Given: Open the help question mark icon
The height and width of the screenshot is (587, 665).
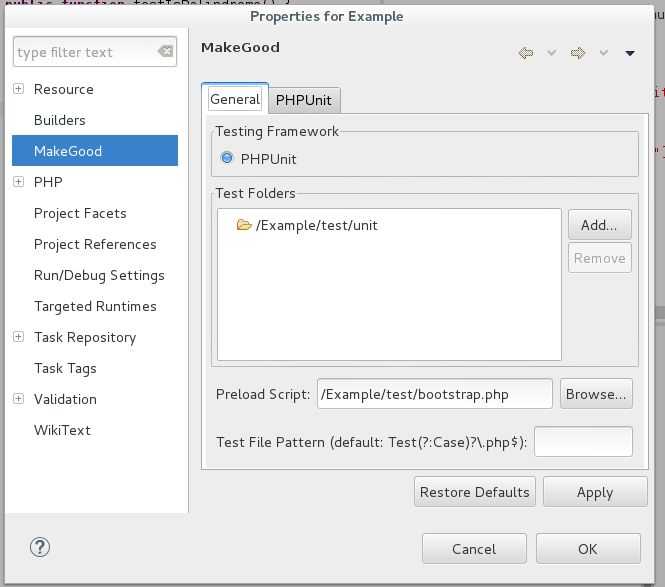Looking at the screenshot, I should tap(40, 547).
